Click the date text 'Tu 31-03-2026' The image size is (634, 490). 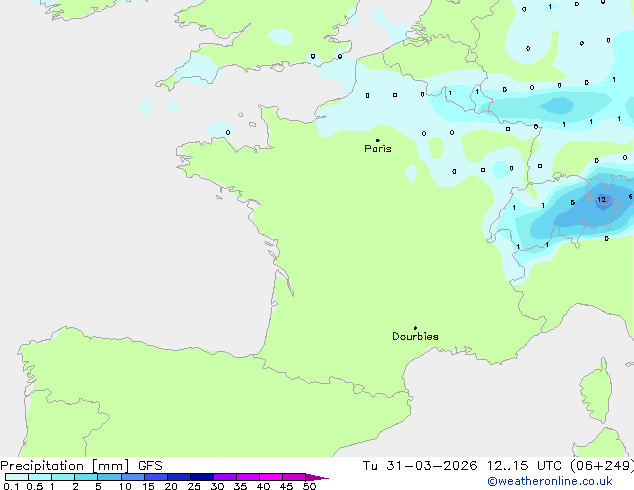(420, 466)
